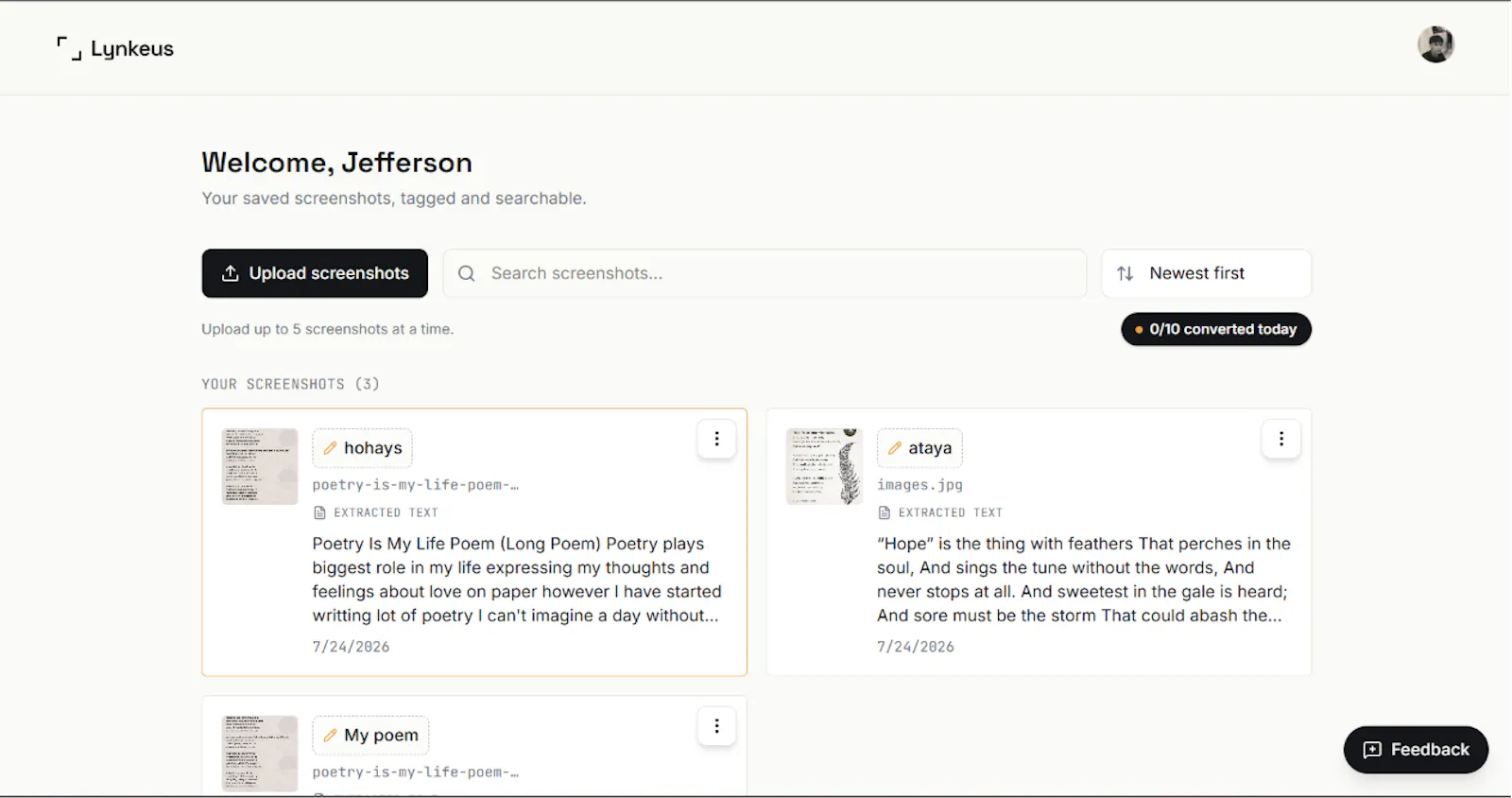
Task: Edit the hohays tag name
Action: point(362,448)
